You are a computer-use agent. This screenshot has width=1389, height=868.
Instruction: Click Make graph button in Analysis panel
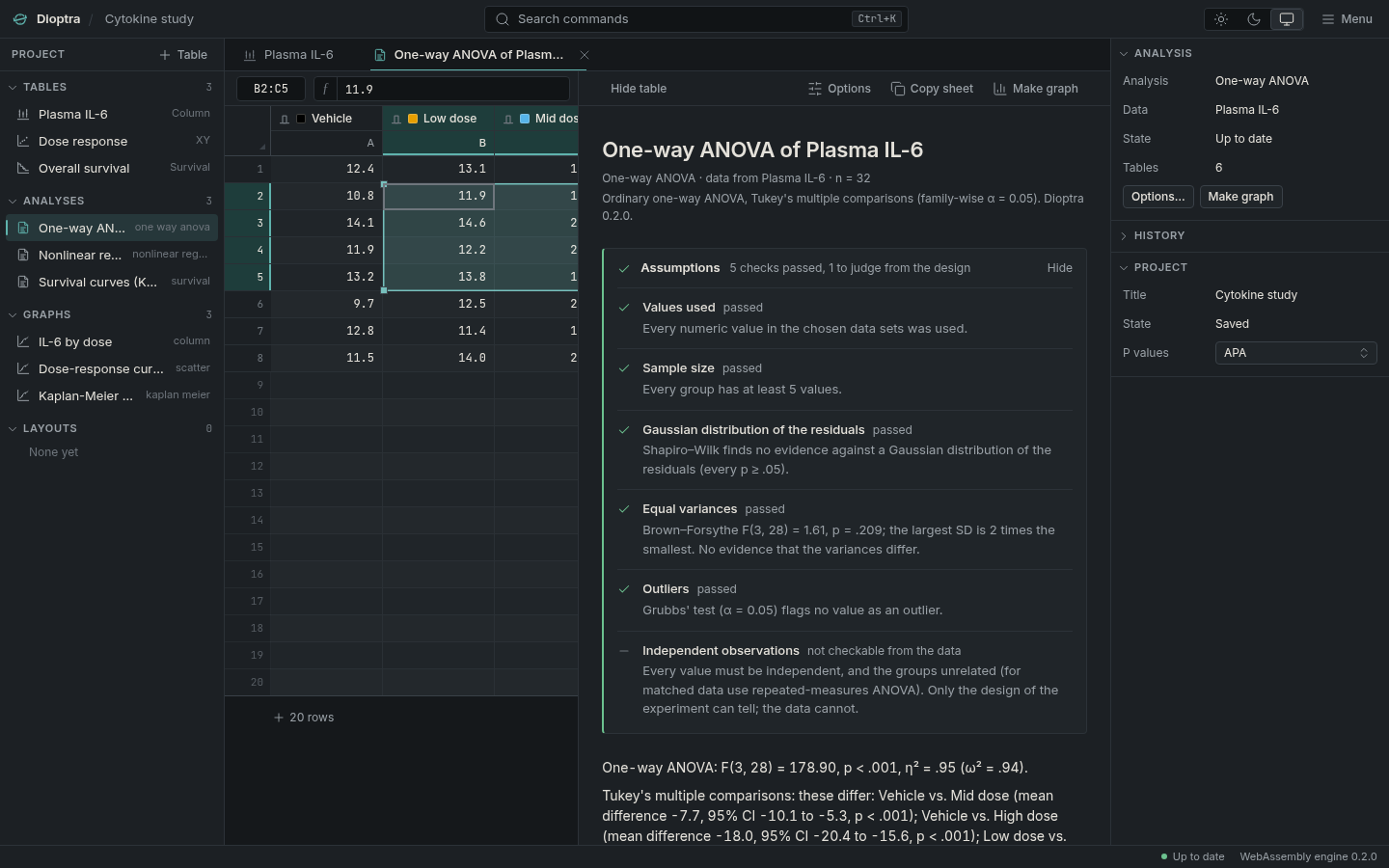coord(1240,197)
